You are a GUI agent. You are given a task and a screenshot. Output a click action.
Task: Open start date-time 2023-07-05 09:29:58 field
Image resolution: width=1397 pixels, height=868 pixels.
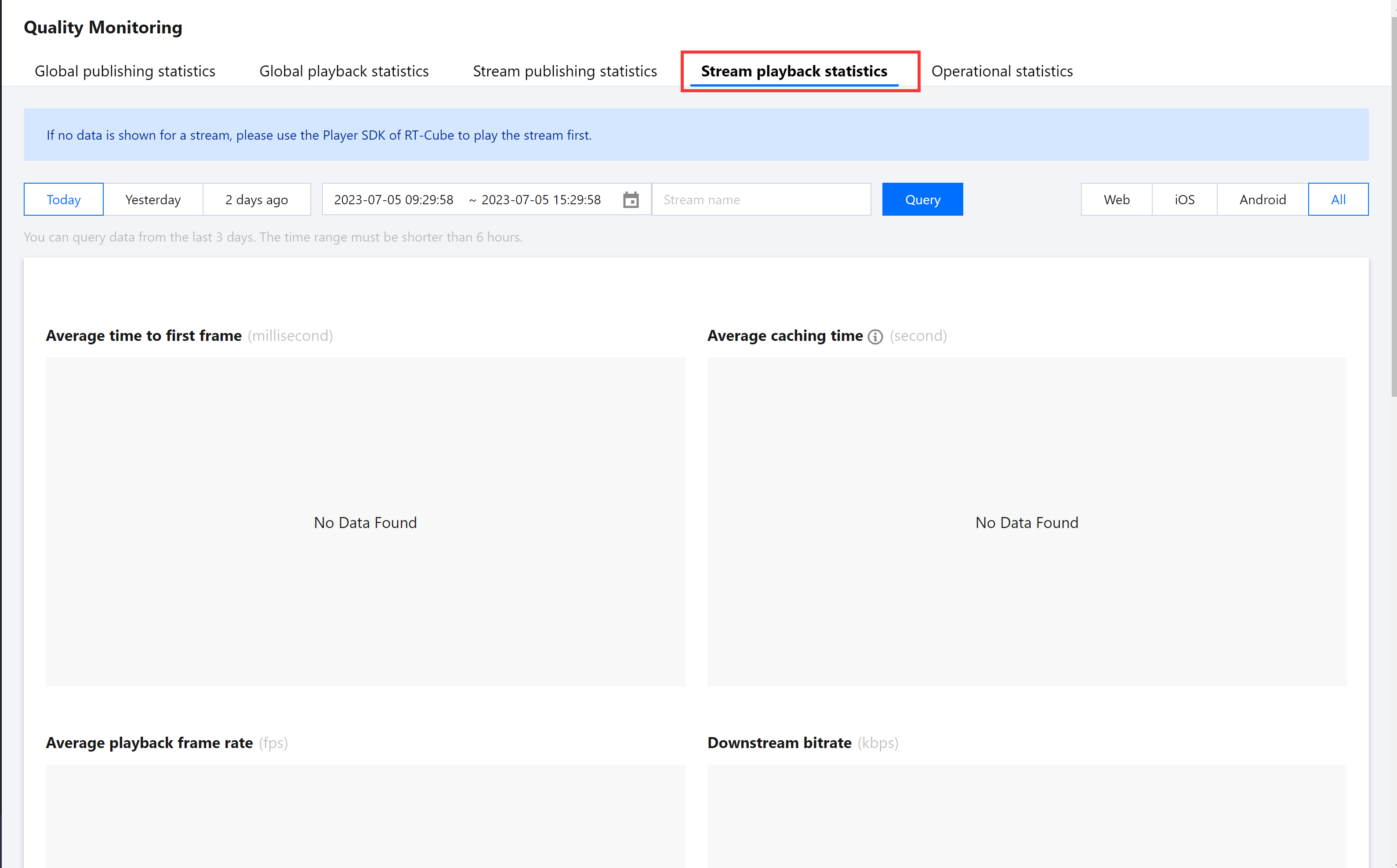[x=394, y=200]
